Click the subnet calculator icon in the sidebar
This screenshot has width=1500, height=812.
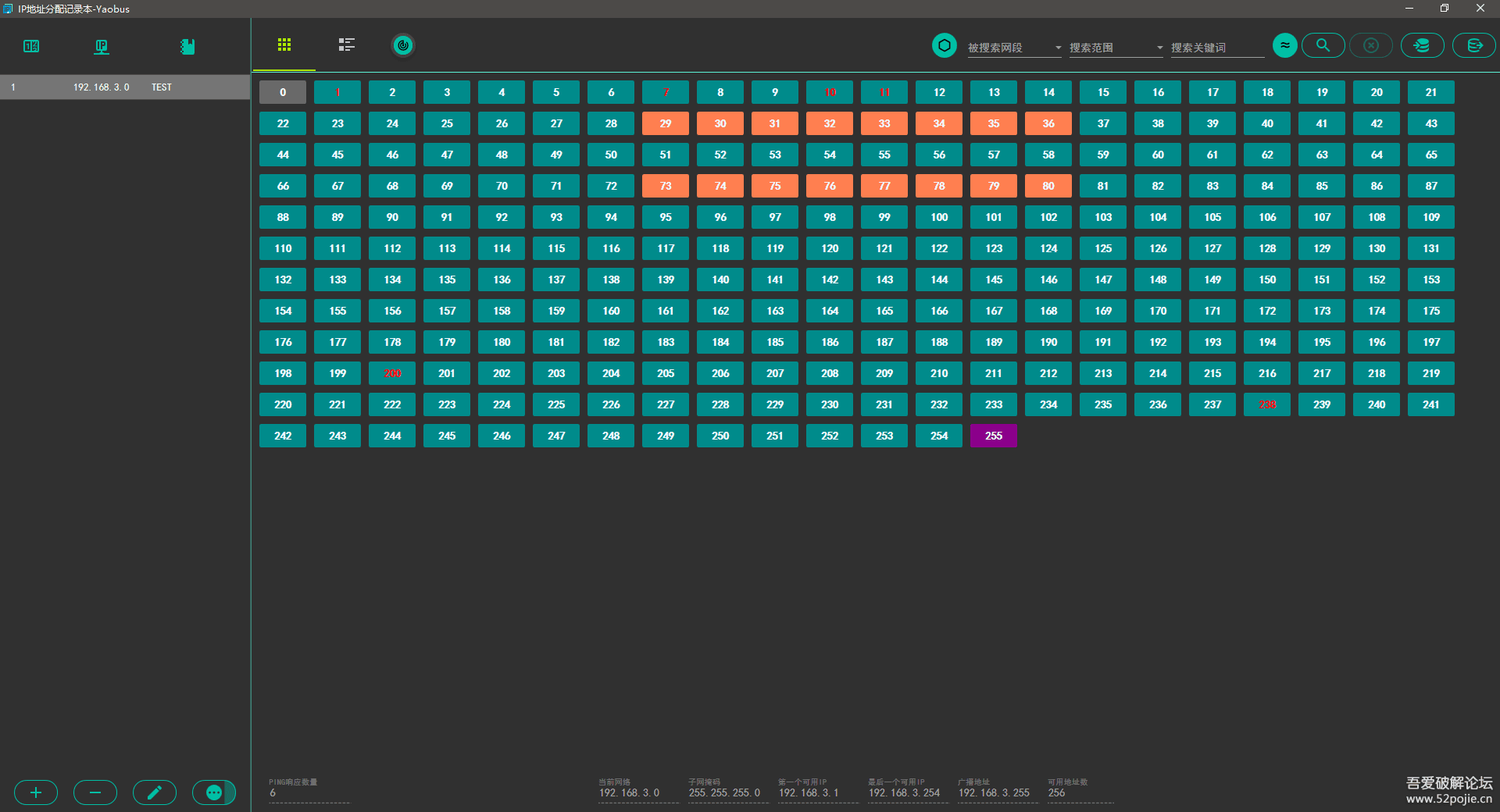tap(31, 47)
